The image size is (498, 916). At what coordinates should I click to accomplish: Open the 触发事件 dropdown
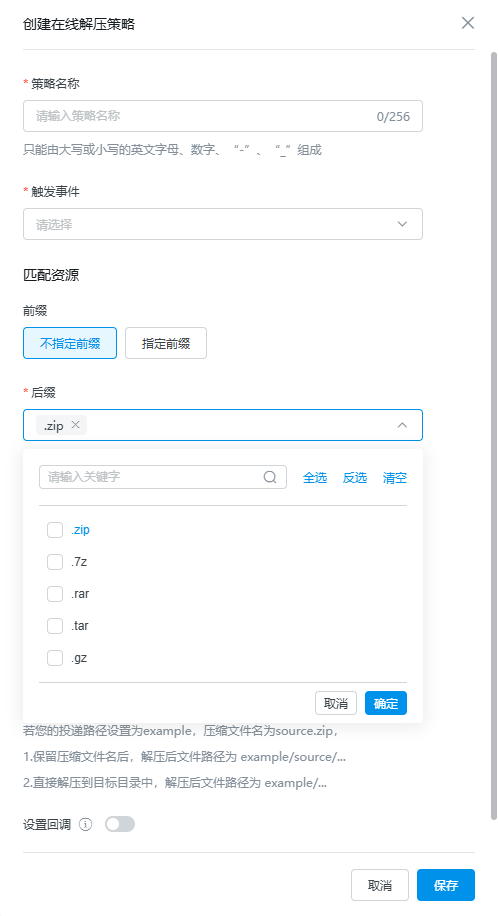223,224
